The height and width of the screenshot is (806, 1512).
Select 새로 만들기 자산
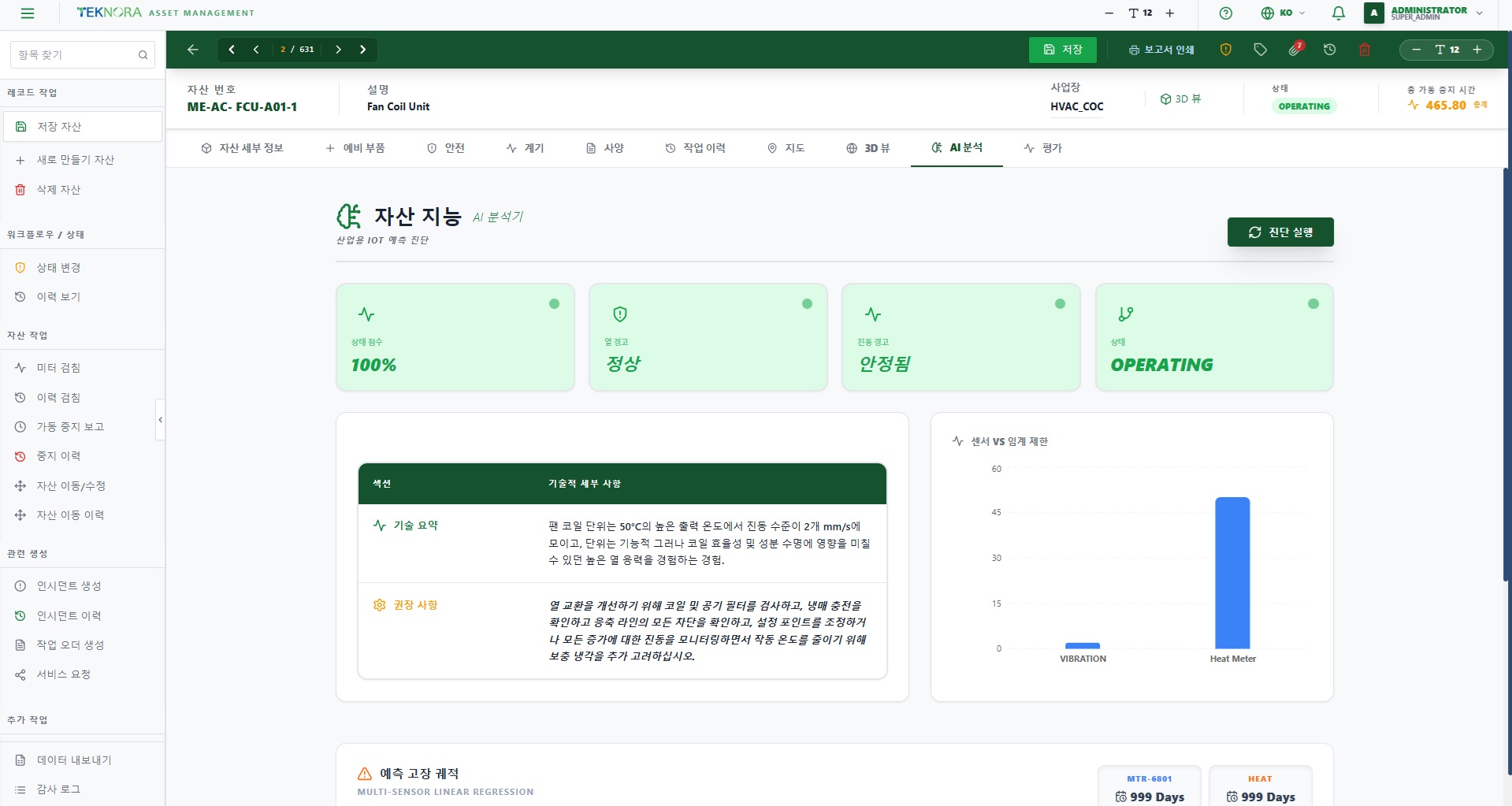82,160
